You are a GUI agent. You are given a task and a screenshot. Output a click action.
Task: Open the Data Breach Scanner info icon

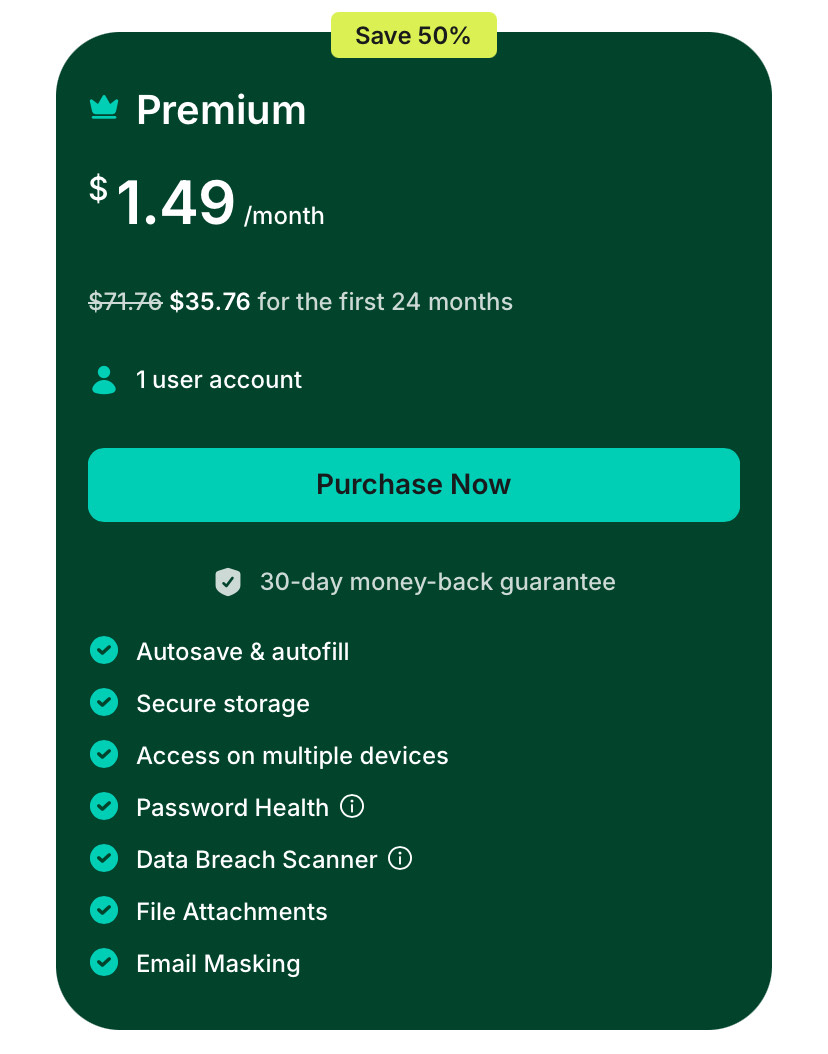click(400, 858)
